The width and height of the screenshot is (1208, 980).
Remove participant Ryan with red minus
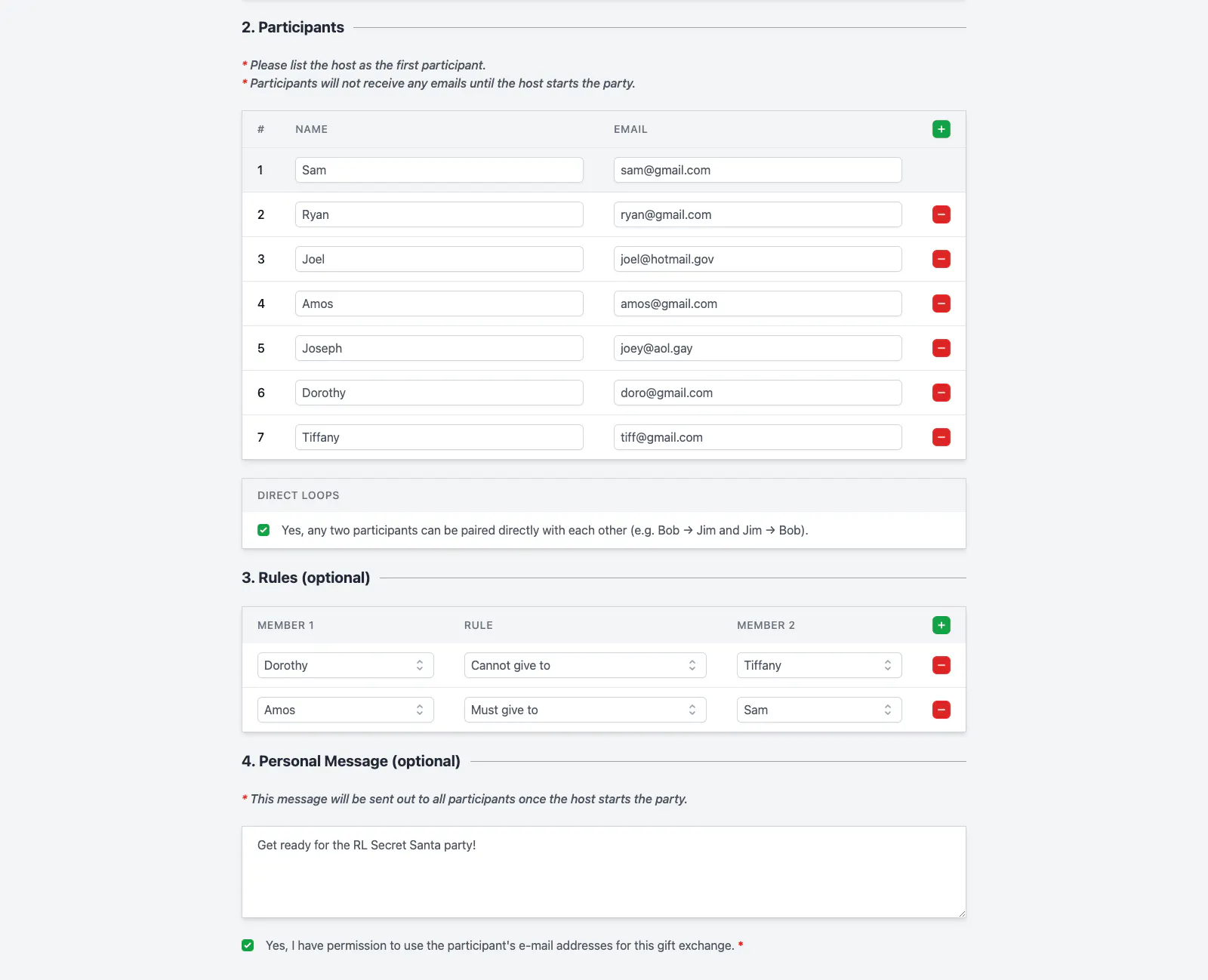941,214
